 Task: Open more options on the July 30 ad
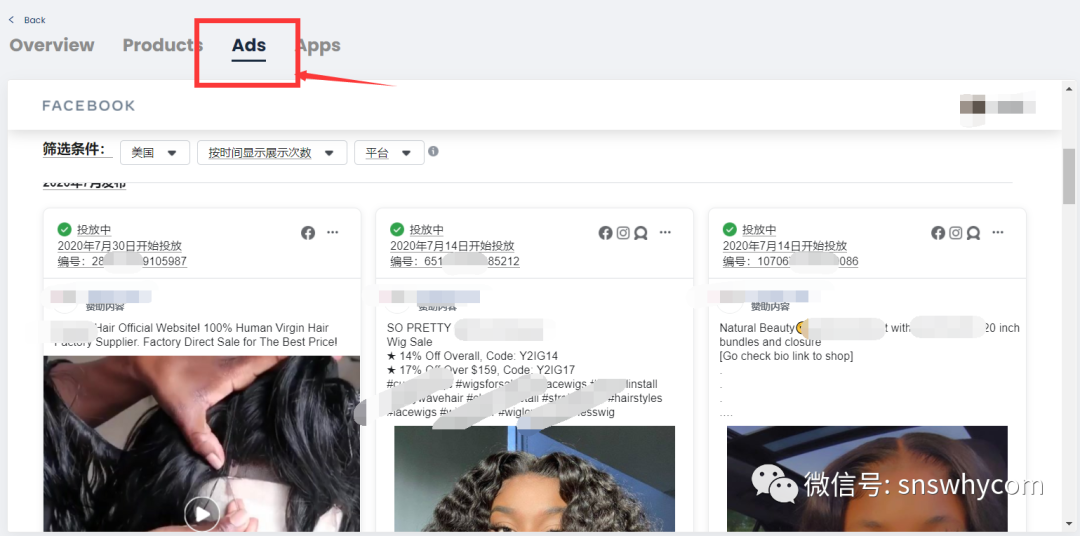coord(333,233)
